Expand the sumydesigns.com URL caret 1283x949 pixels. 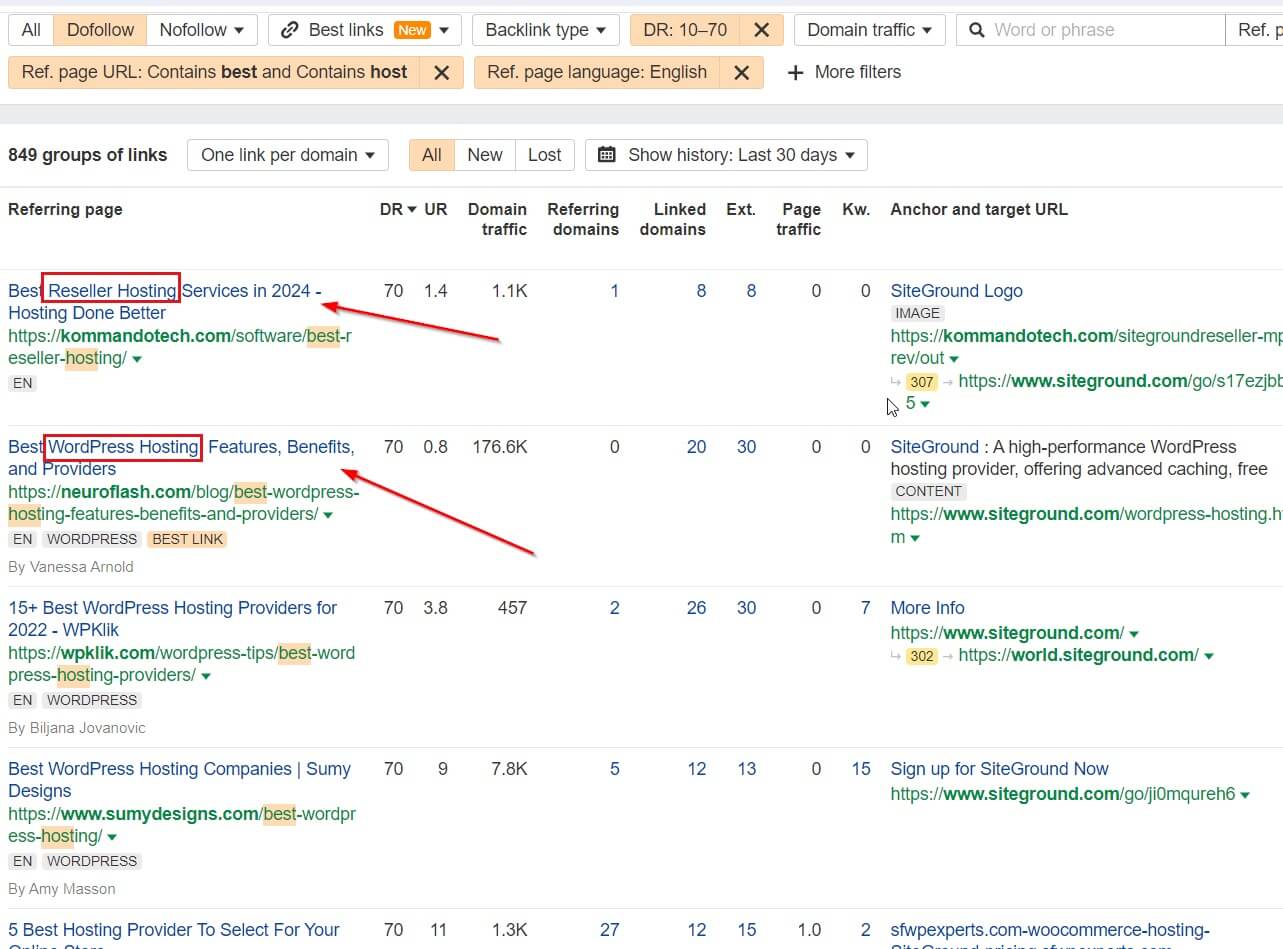112,837
